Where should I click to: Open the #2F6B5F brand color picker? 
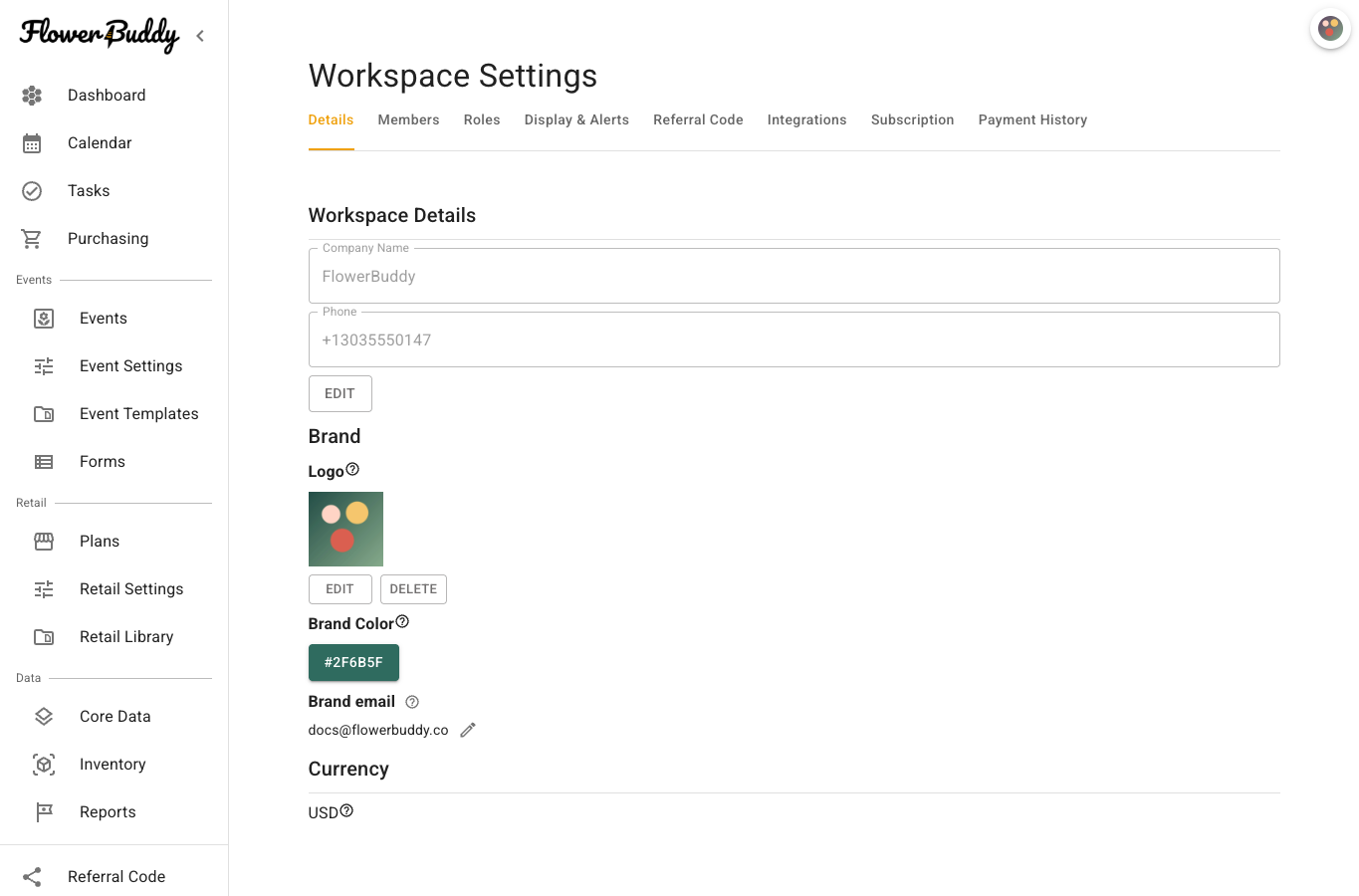point(353,662)
